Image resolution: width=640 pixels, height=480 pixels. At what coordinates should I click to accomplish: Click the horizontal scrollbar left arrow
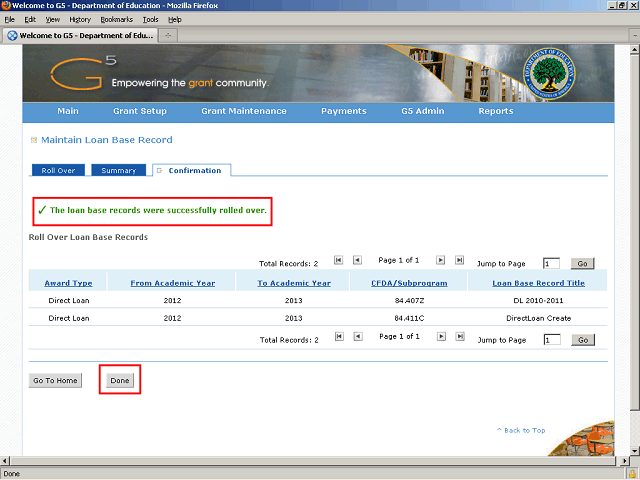point(4,461)
